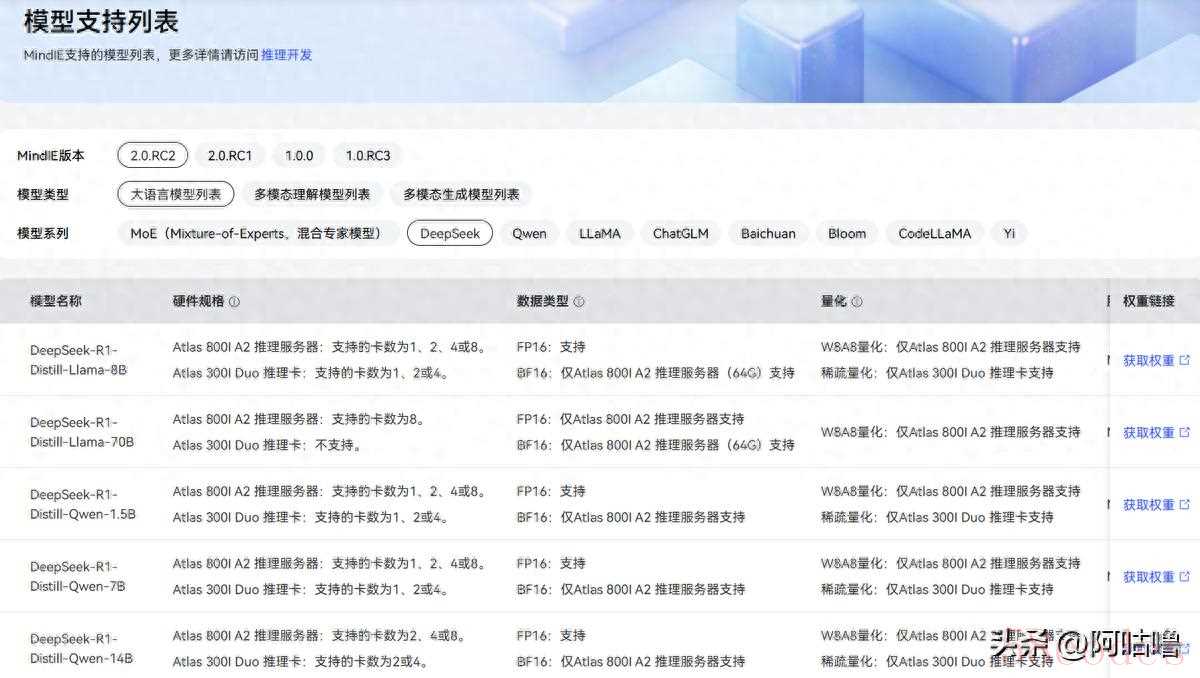Screen dimensions: 1200x678
Task: Click the 量化 column header text
Action: point(834,301)
